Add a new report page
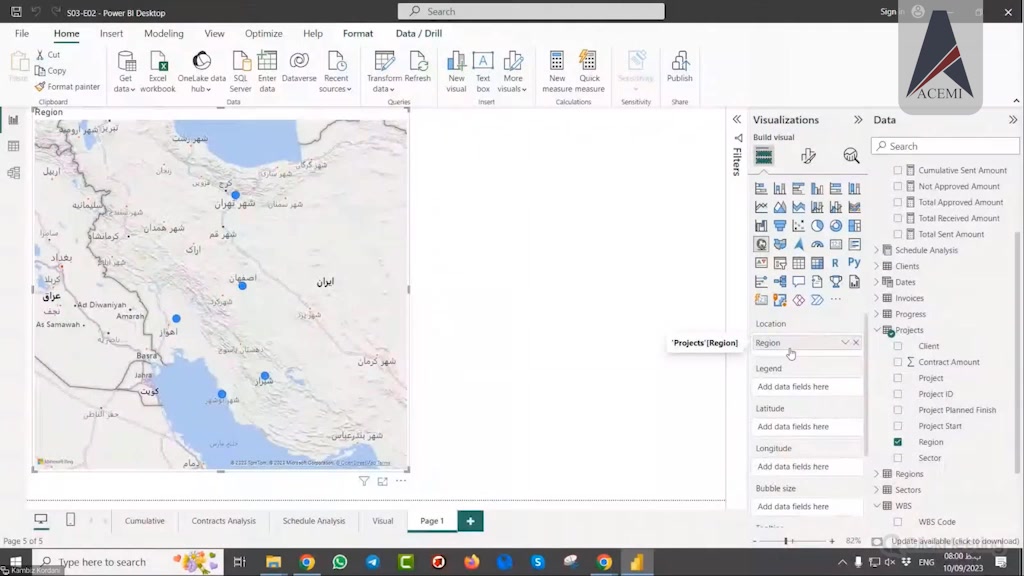 tap(470, 521)
